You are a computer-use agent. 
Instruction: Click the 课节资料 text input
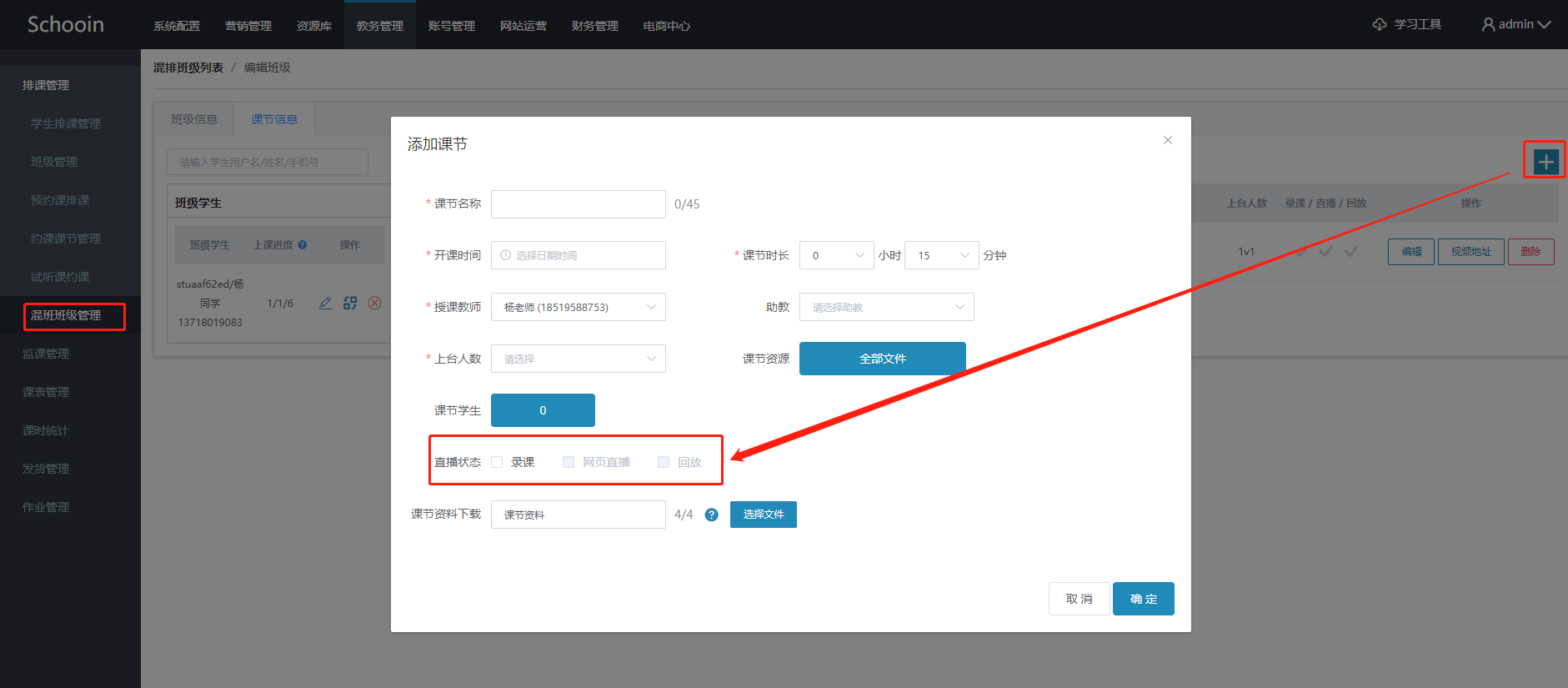pyautogui.click(x=579, y=515)
